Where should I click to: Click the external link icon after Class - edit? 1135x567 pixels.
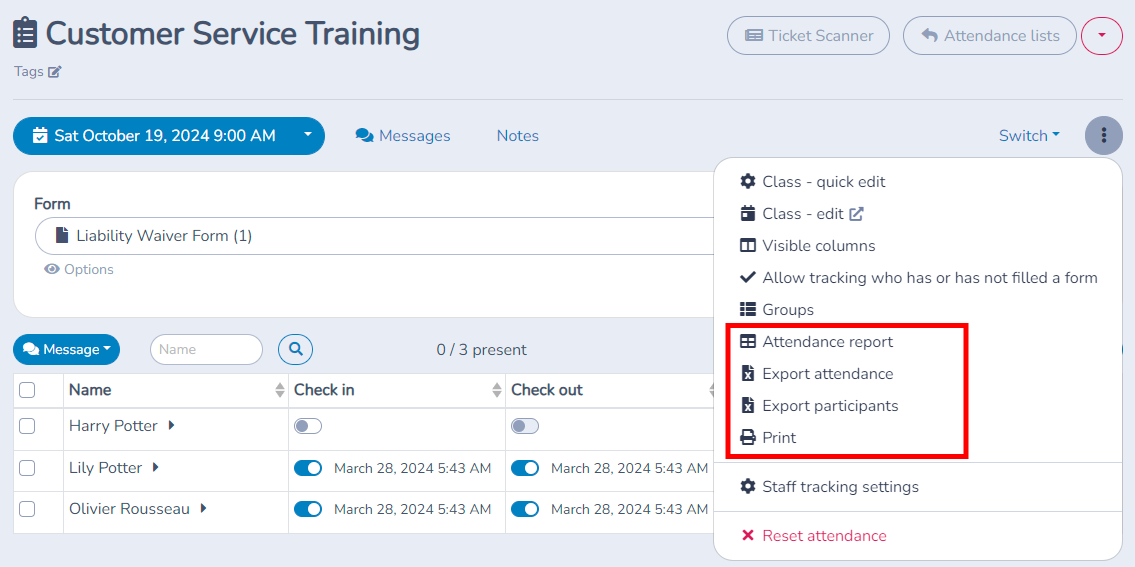point(856,214)
